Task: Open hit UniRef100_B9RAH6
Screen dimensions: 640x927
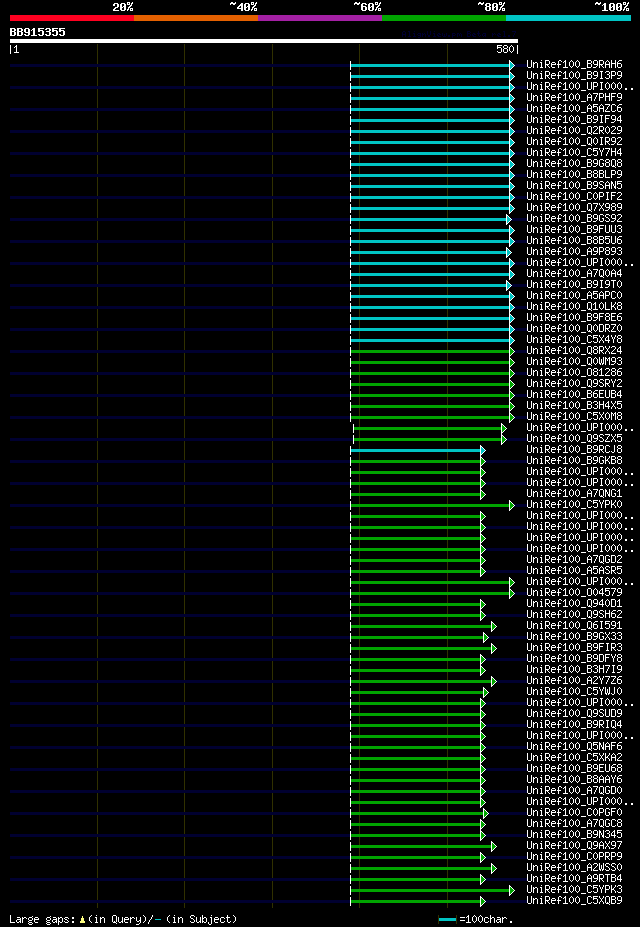Action: [574, 64]
